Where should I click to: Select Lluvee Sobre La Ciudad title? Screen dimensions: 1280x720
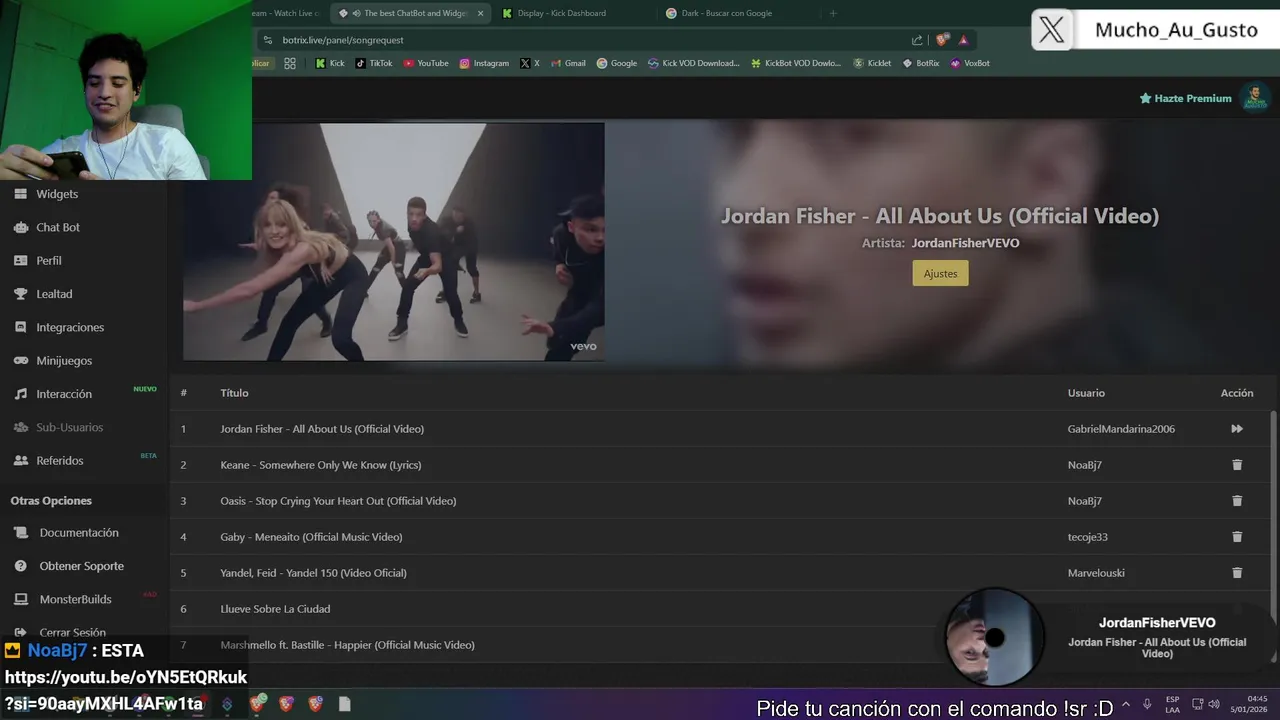tap(275, 609)
